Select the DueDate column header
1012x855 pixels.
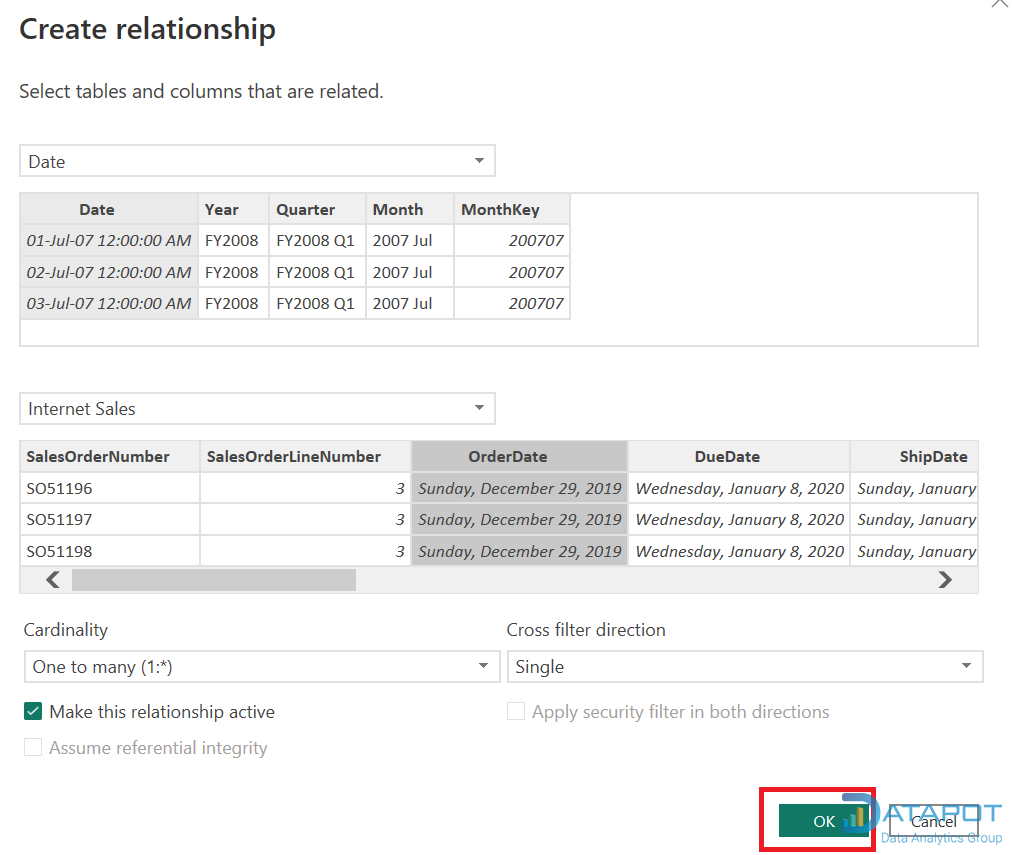coord(738,456)
